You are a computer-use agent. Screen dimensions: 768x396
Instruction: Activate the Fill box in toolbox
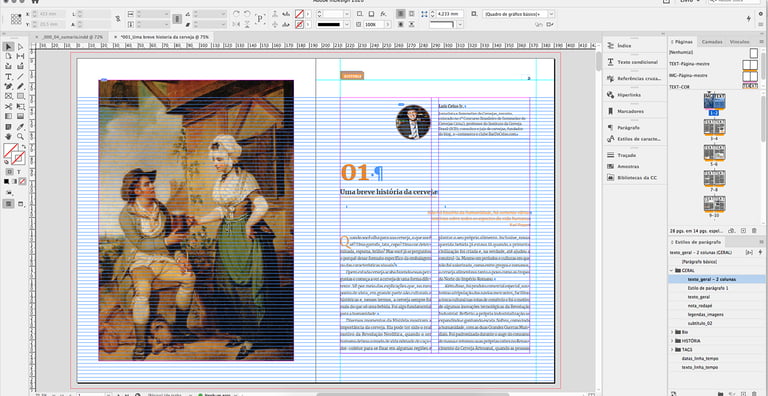[x=9, y=149]
